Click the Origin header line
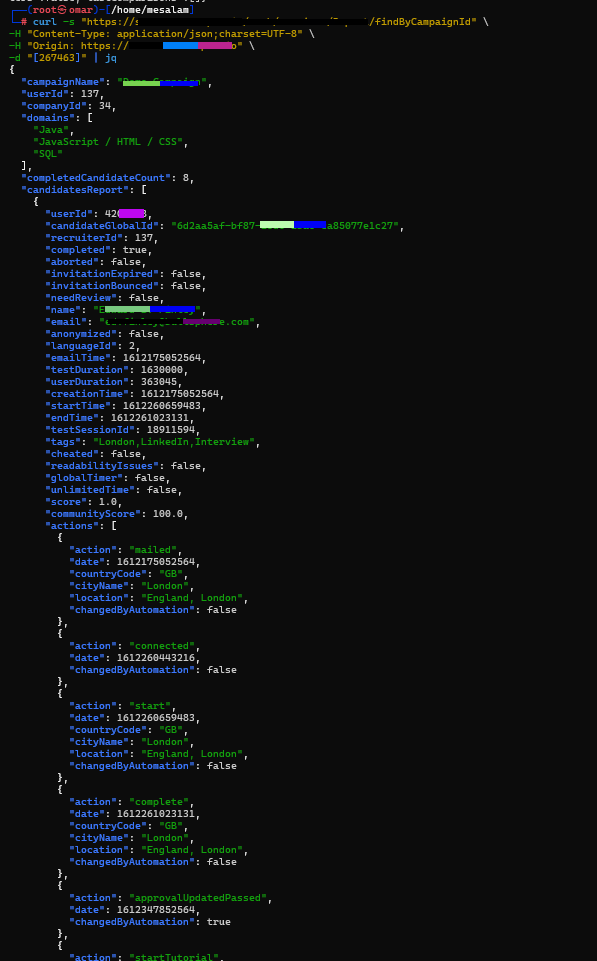The image size is (597, 961). click(132, 46)
